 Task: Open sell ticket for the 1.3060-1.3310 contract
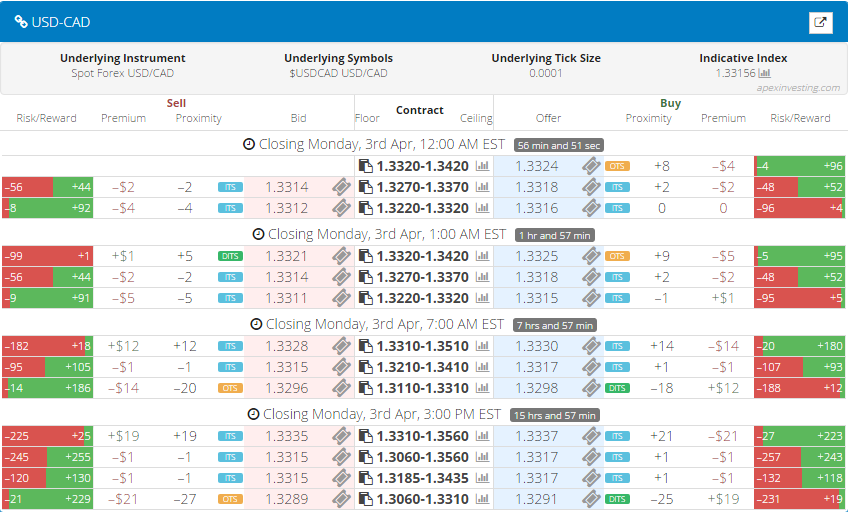[341, 499]
